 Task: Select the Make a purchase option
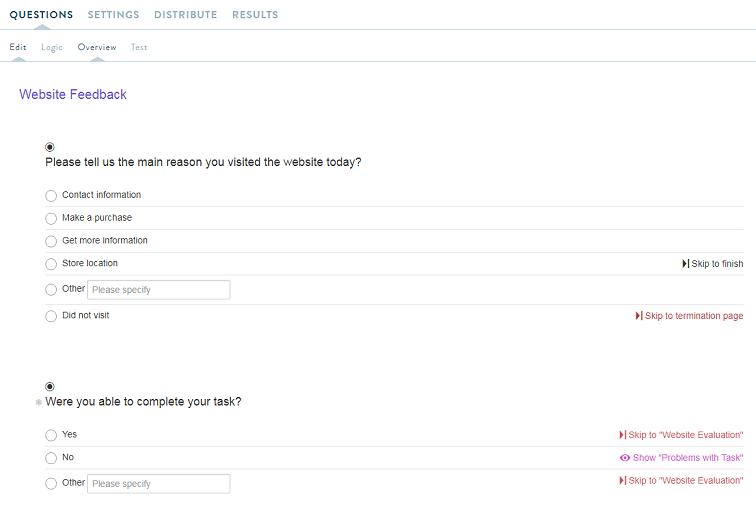click(x=51, y=218)
